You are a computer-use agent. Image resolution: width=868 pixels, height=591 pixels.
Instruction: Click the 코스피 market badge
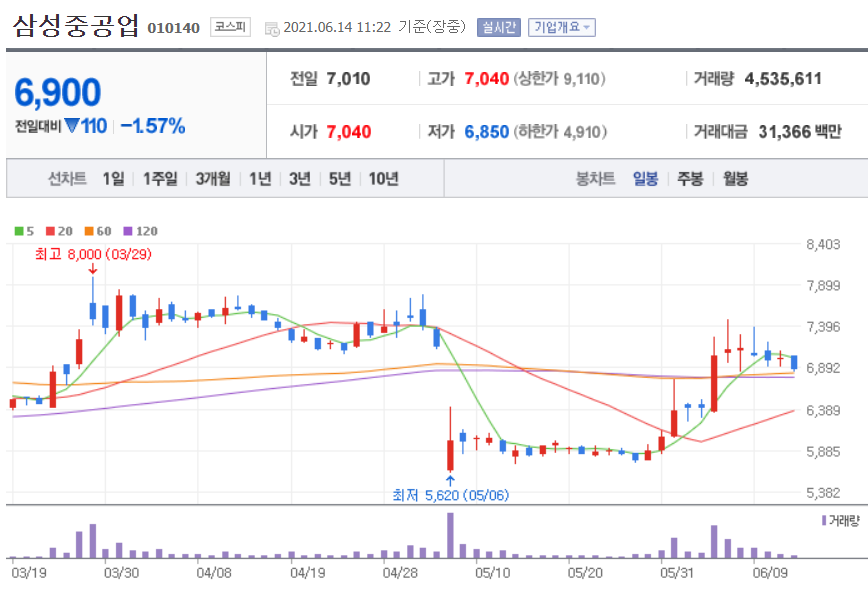point(230,27)
